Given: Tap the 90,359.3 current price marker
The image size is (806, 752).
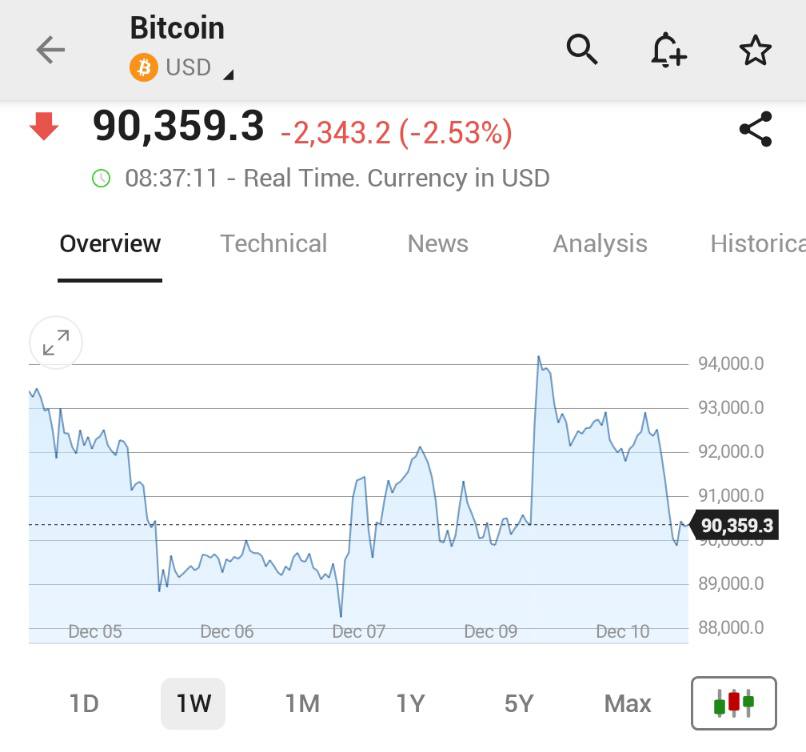Looking at the screenshot, I should [x=736, y=525].
